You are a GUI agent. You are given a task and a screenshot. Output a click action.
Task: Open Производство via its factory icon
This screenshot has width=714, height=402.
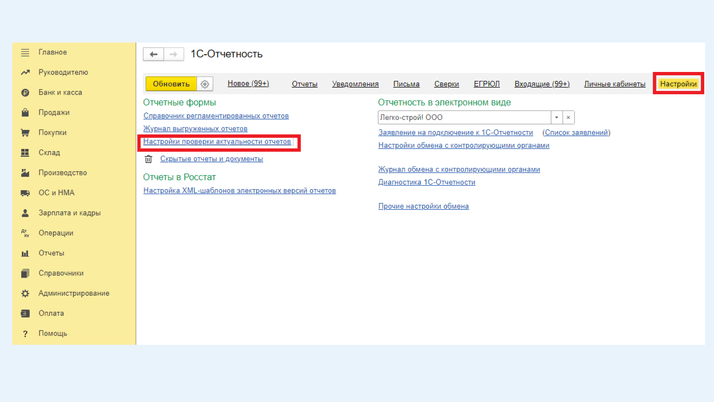(x=25, y=173)
